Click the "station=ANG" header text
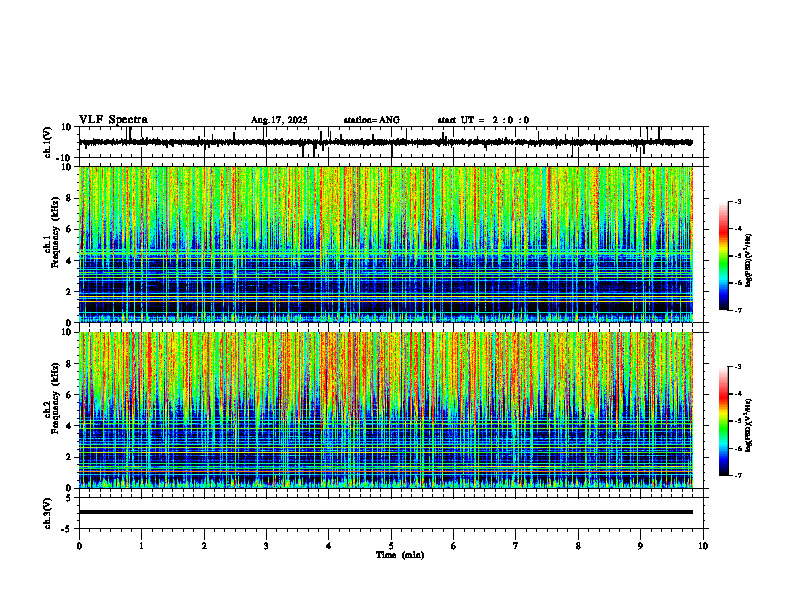This screenshot has width=792, height=612. [x=371, y=120]
